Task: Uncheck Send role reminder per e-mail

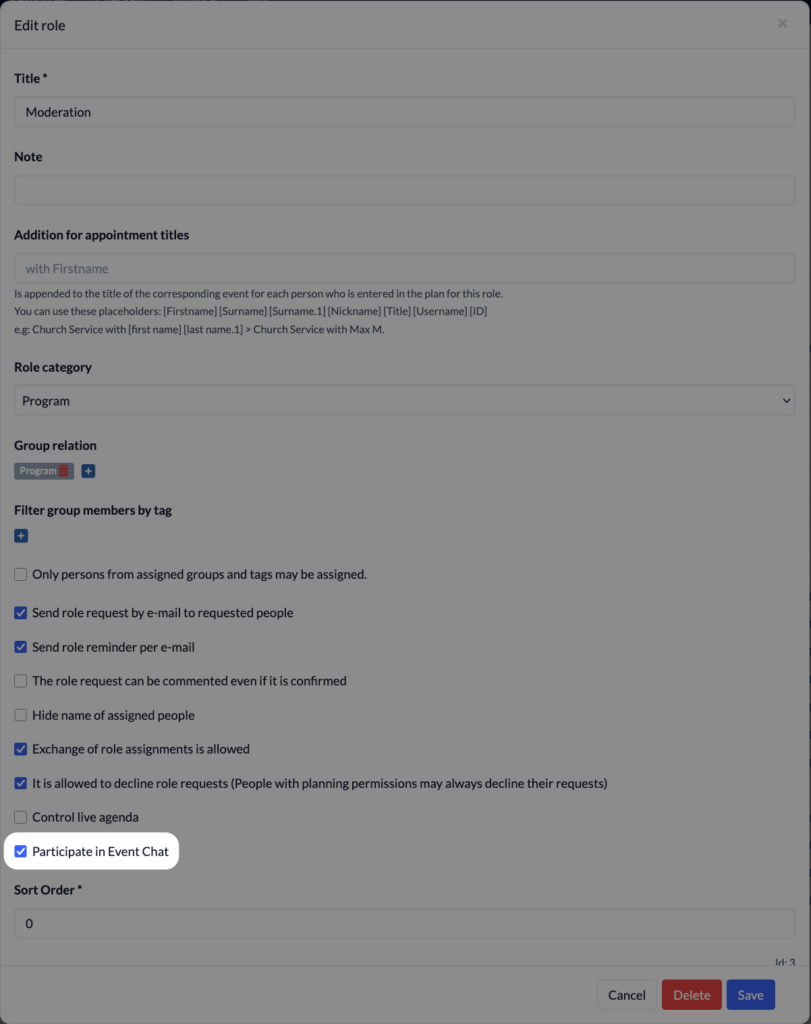Action: point(20,647)
